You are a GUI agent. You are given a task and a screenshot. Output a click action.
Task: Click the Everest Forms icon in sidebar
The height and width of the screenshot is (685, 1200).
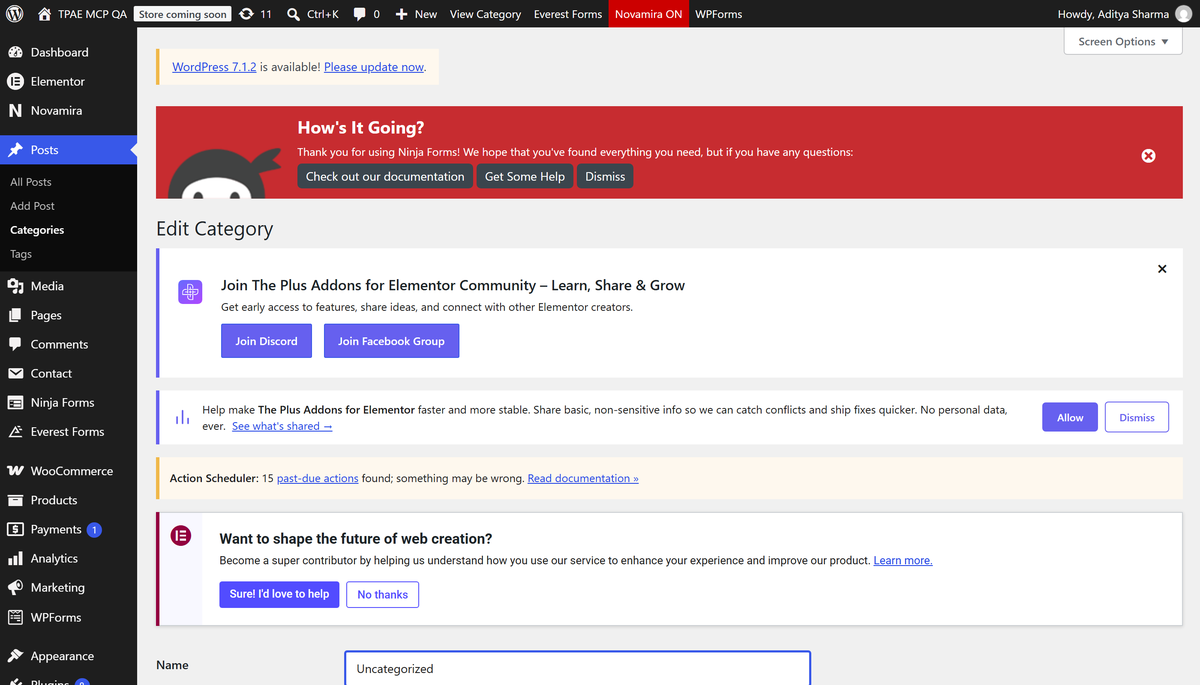pyautogui.click(x=15, y=432)
